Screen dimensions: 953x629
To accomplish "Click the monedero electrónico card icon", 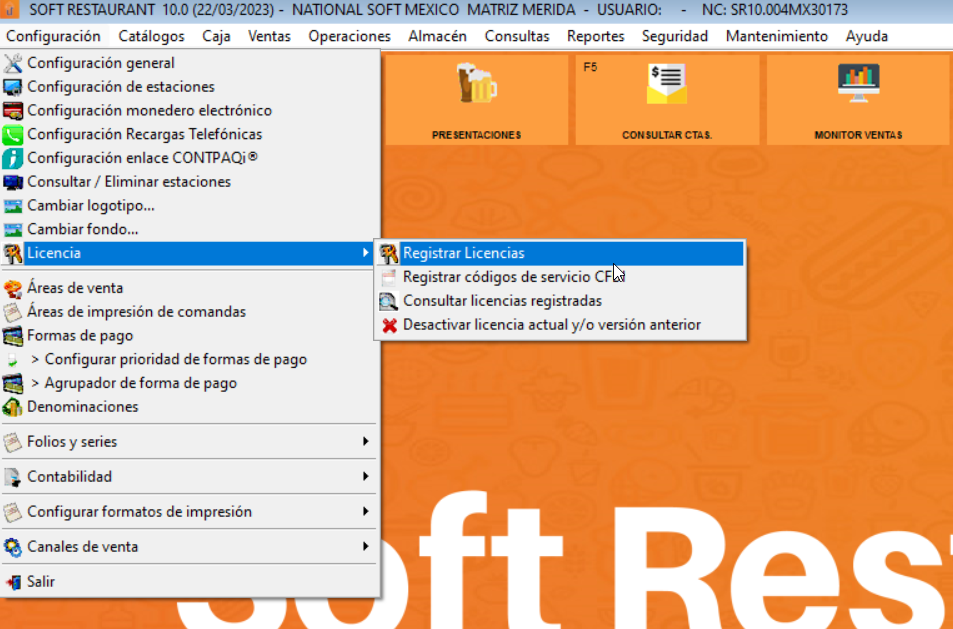I will 13,111.
